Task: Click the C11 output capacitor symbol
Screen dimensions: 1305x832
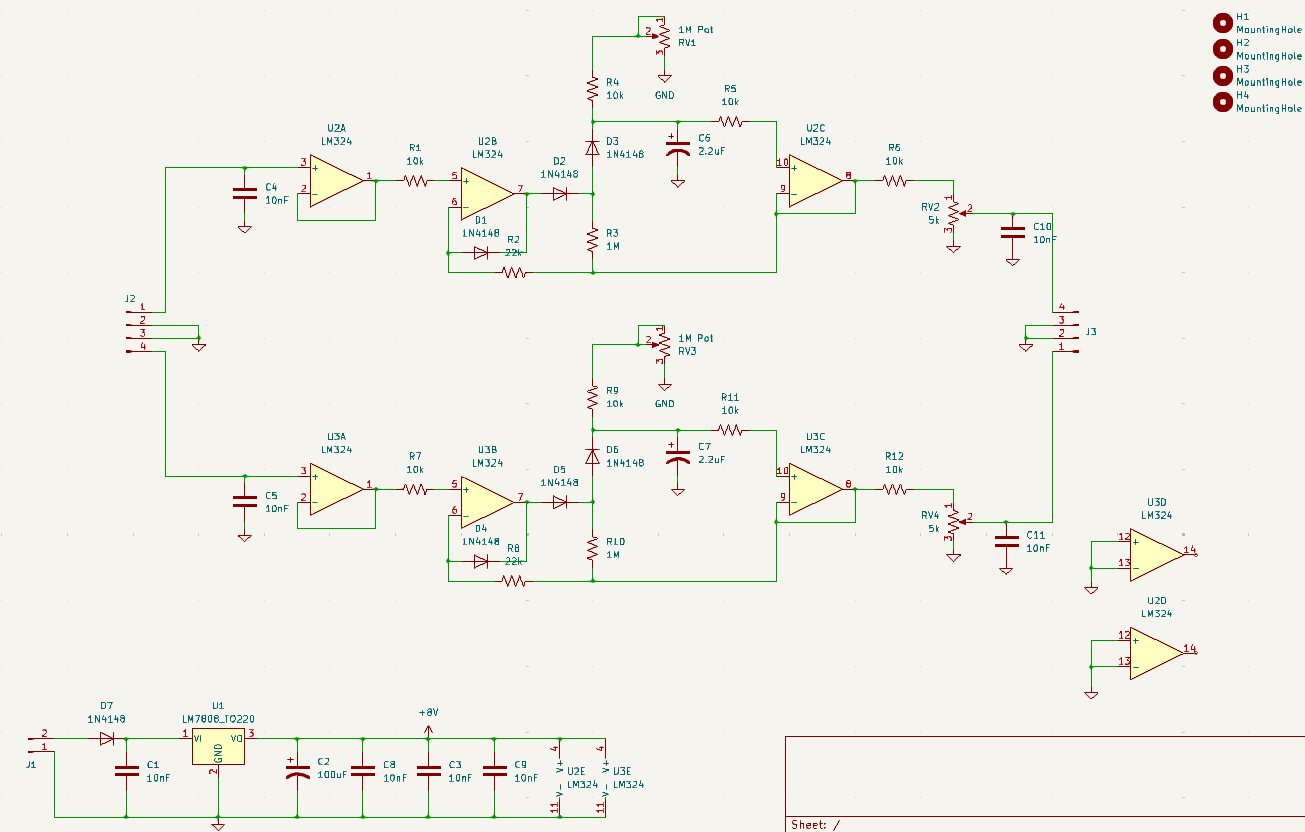Action: click(x=1006, y=541)
